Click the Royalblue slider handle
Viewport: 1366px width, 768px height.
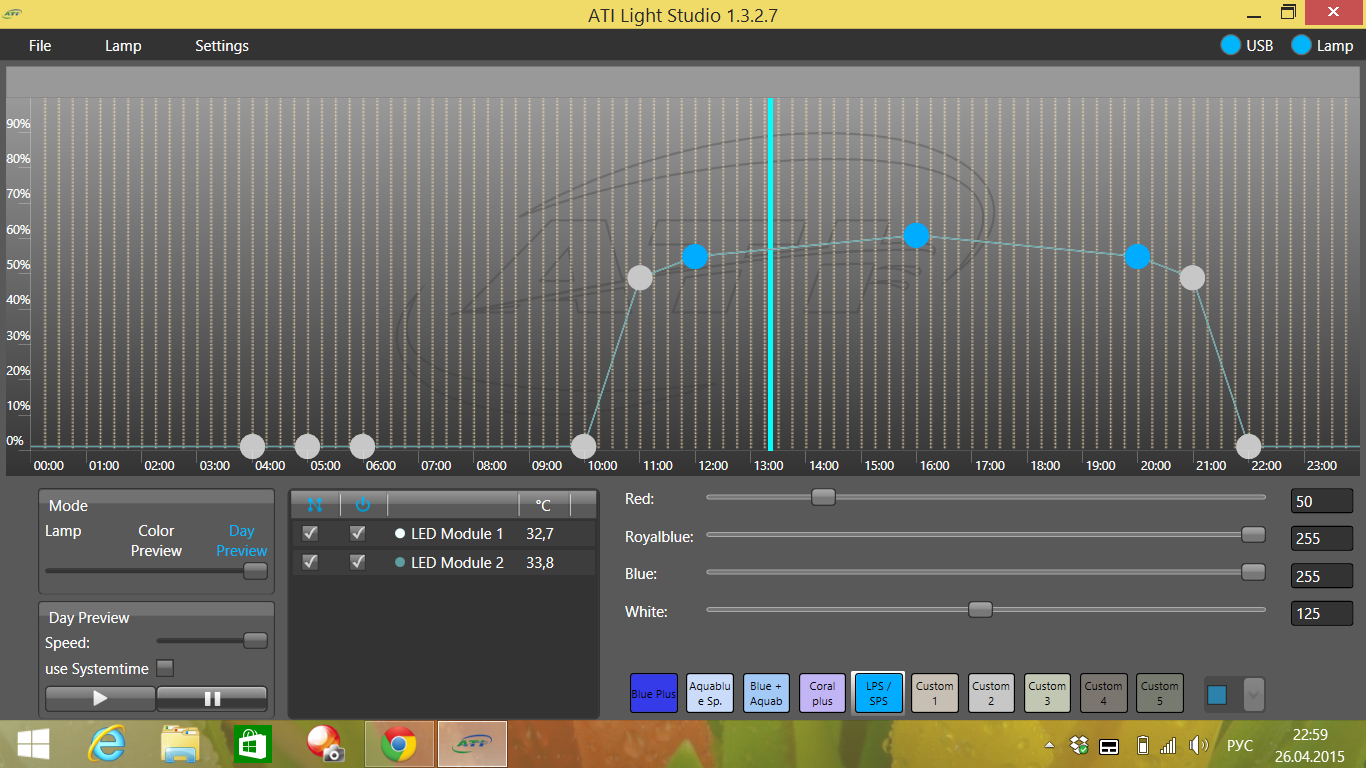pyautogui.click(x=1253, y=535)
